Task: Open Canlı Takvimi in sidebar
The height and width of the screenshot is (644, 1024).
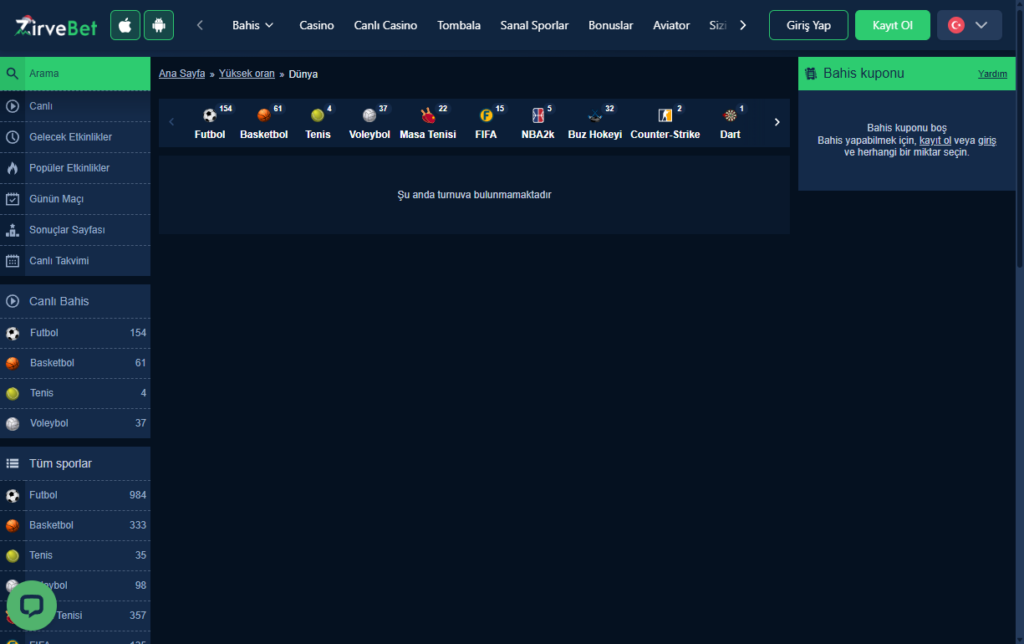Action: [x=75, y=261]
